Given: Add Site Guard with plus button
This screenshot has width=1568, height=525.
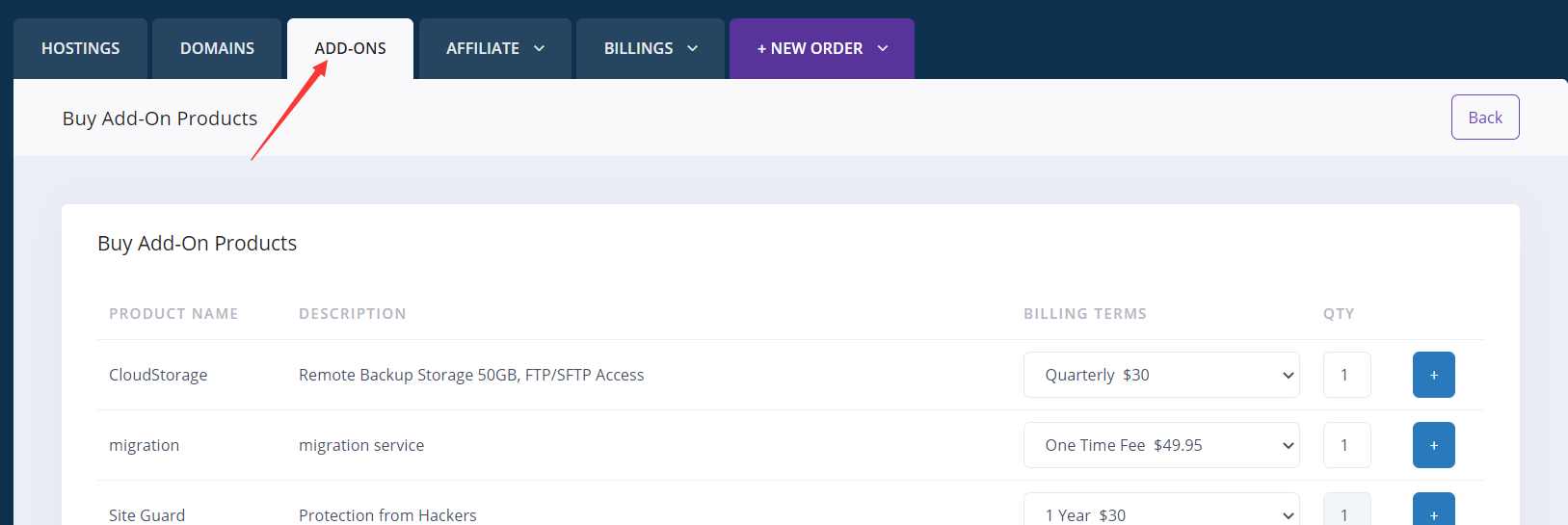Looking at the screenshot, I should [x=1433, y=512].
